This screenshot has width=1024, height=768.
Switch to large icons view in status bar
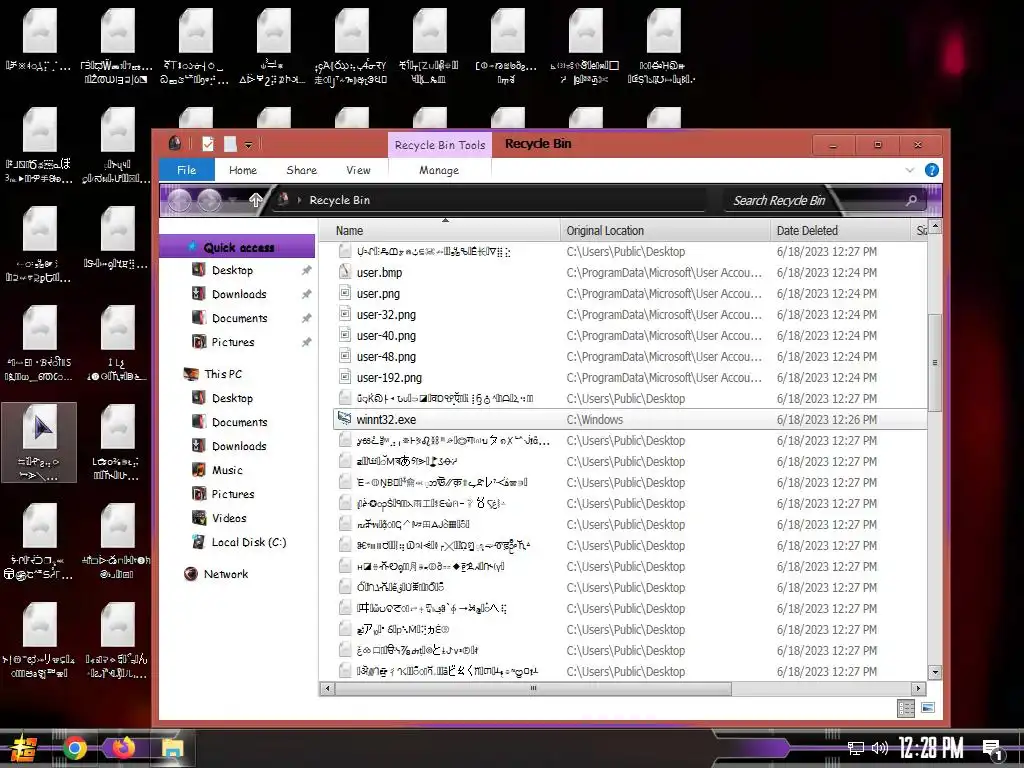click(927, 708)
